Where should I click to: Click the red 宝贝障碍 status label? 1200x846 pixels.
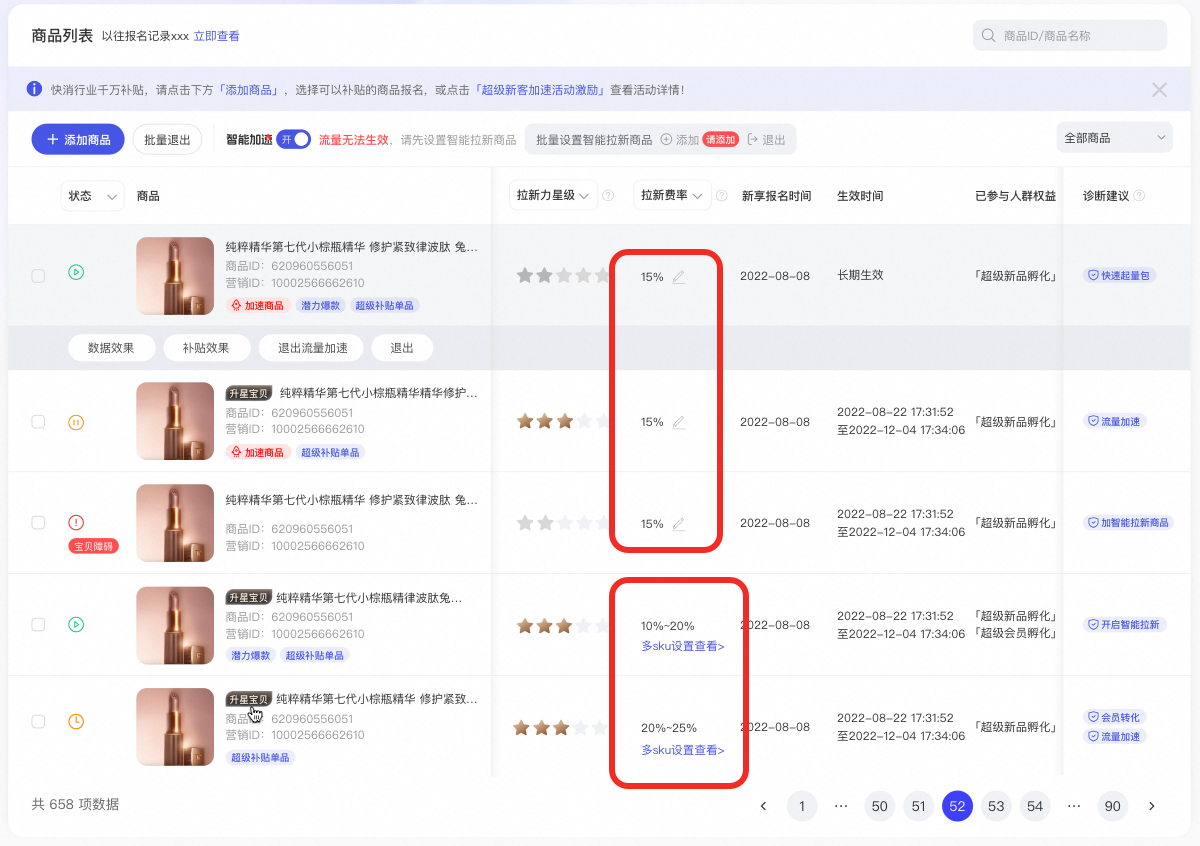tap(92, 546)
